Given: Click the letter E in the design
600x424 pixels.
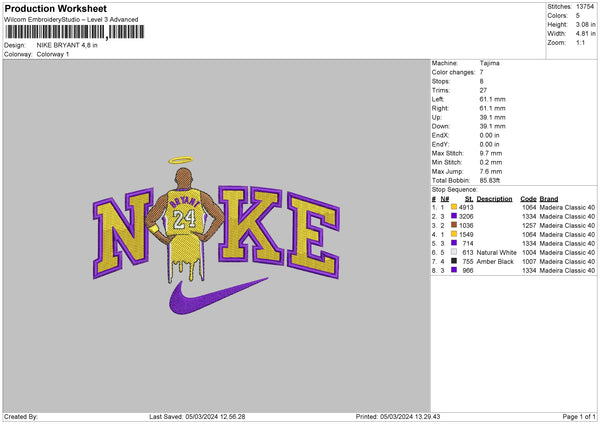Looking at the screenshot, I should (x=313, y=235).
